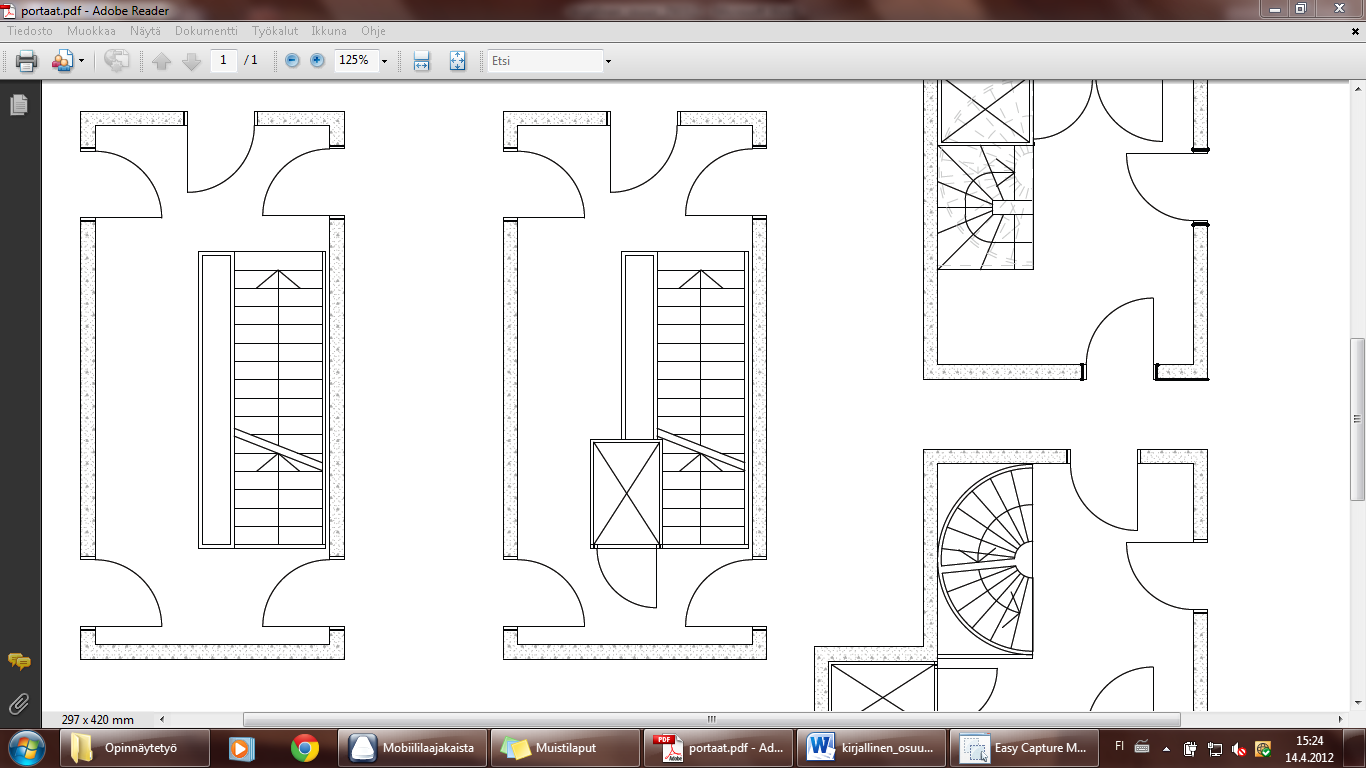Click the FI language indicator
This screenshot has width=1366, height=768.
pos(1119,746)
